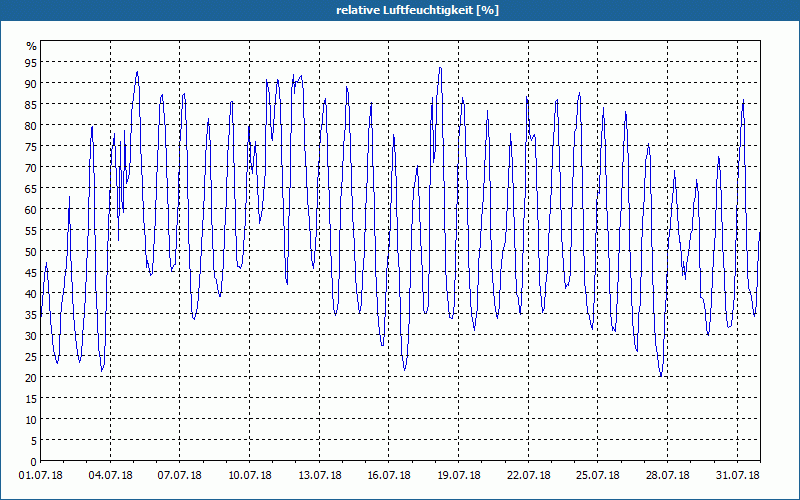
Task: Click the date label '25.07.18'
Action: (x=598, y=476)
